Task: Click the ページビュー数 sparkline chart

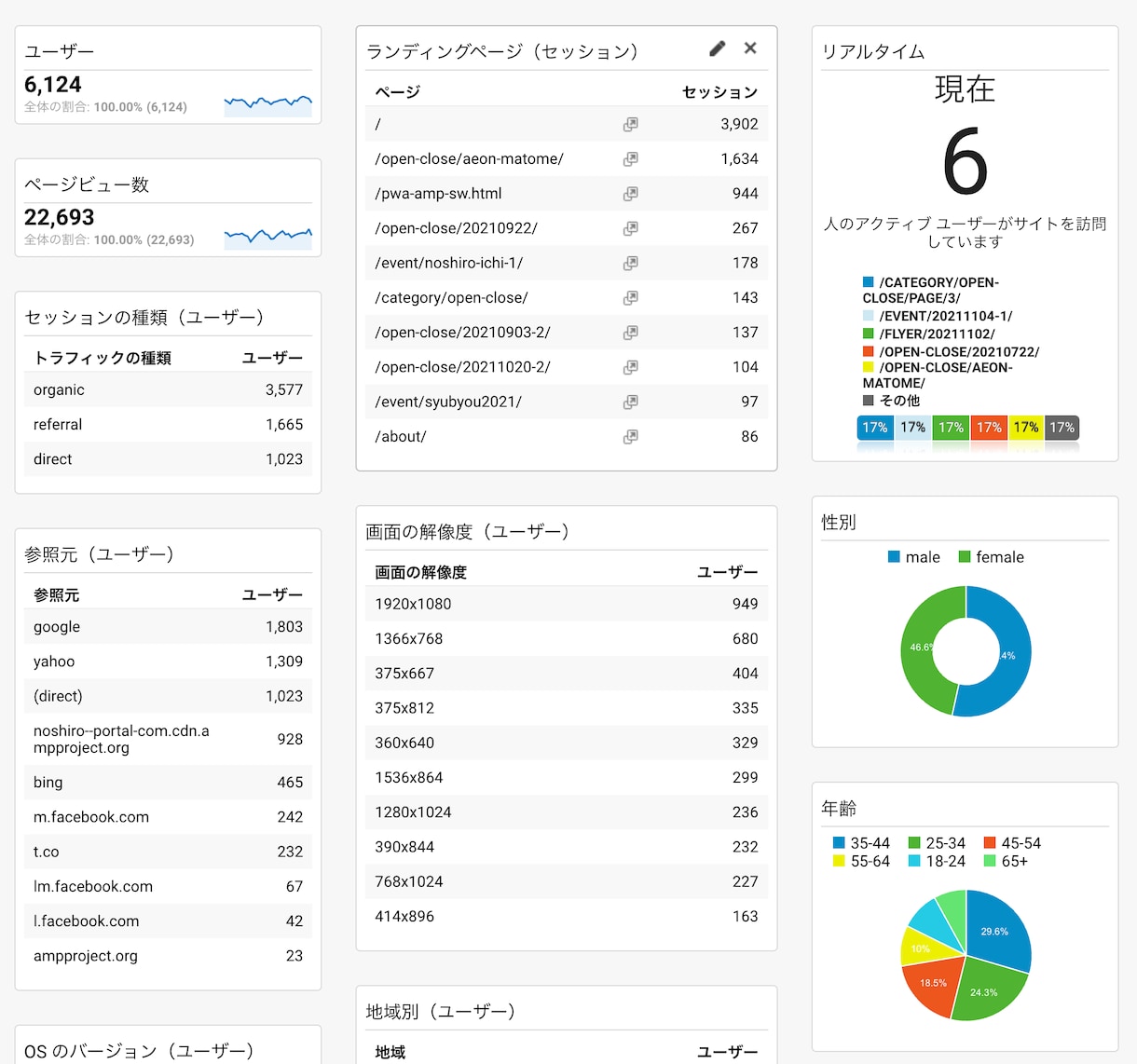Action: click(268, 237)
